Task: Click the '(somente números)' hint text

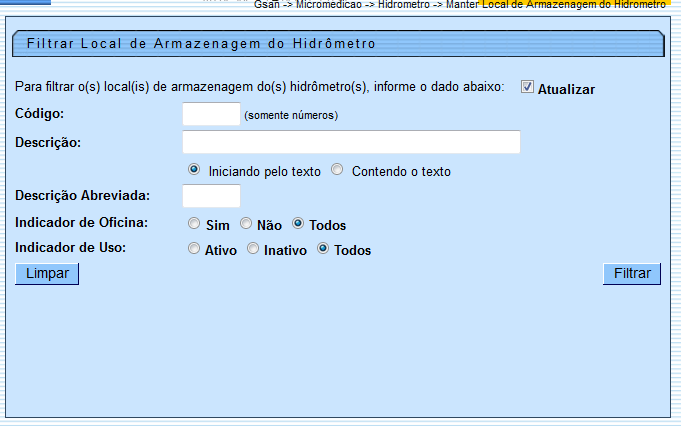Action: click(291, 115)
